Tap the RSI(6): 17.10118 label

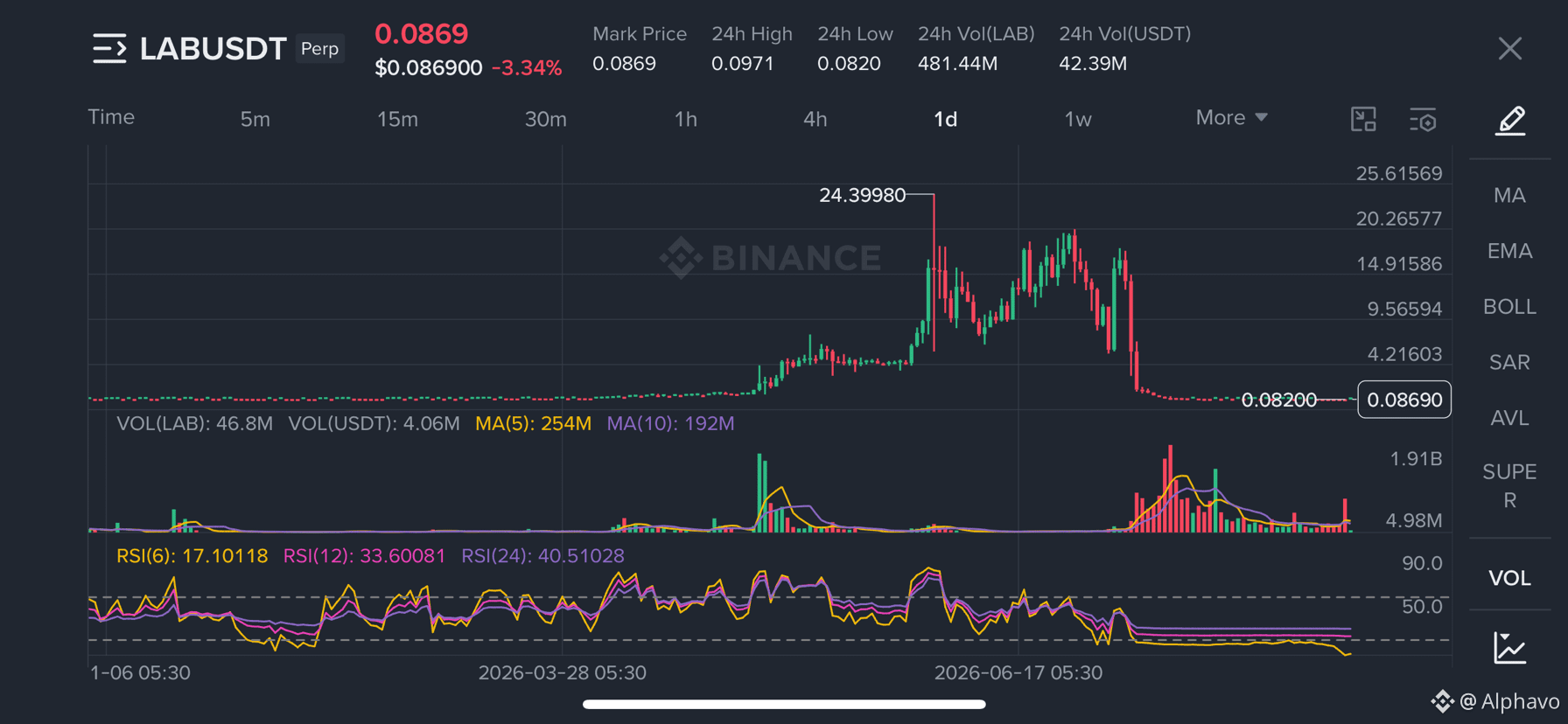[x=192, y=556]
